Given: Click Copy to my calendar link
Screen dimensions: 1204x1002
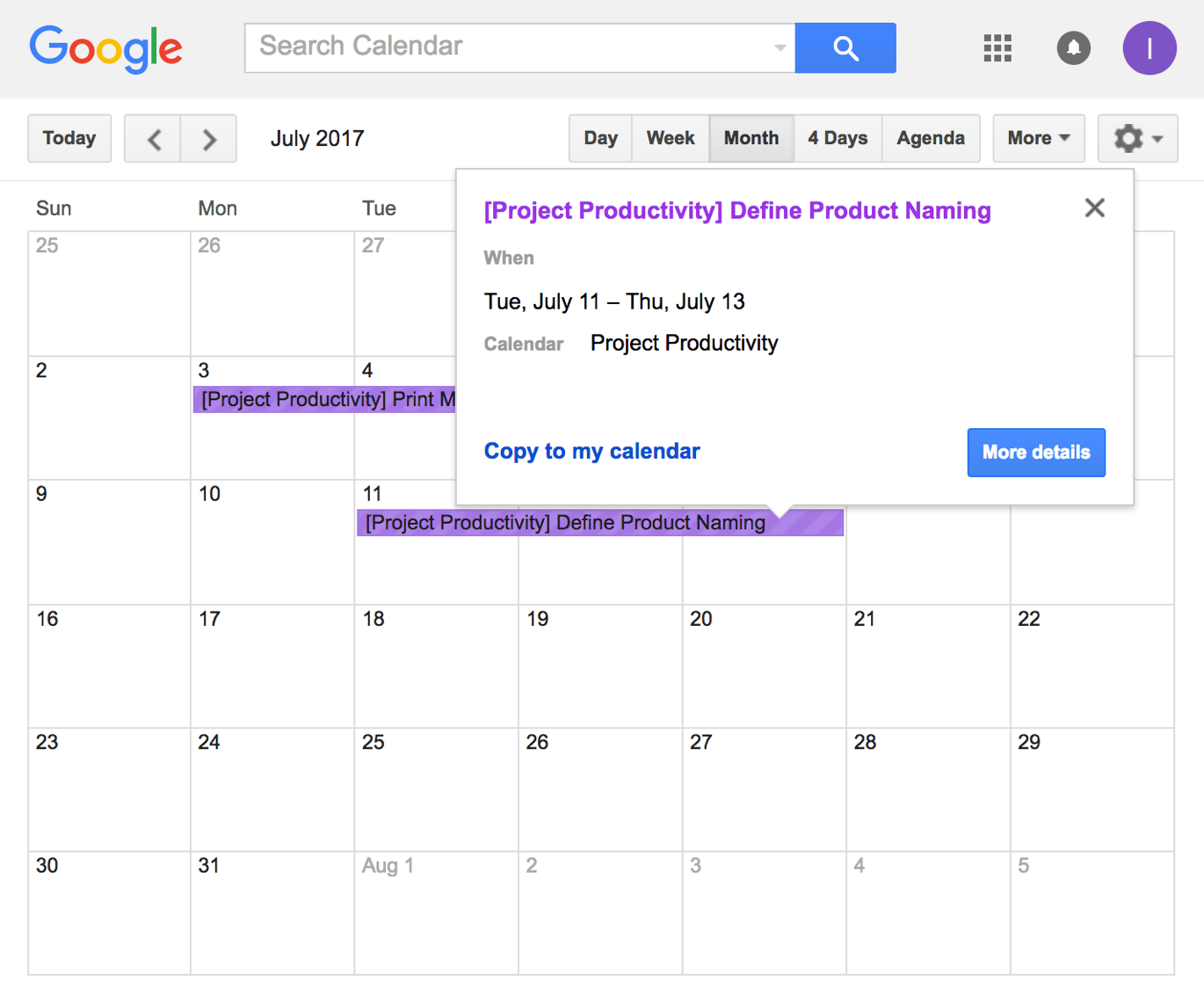Looking at the screenshot, I should pyautogui.click(x=591, y=452).
